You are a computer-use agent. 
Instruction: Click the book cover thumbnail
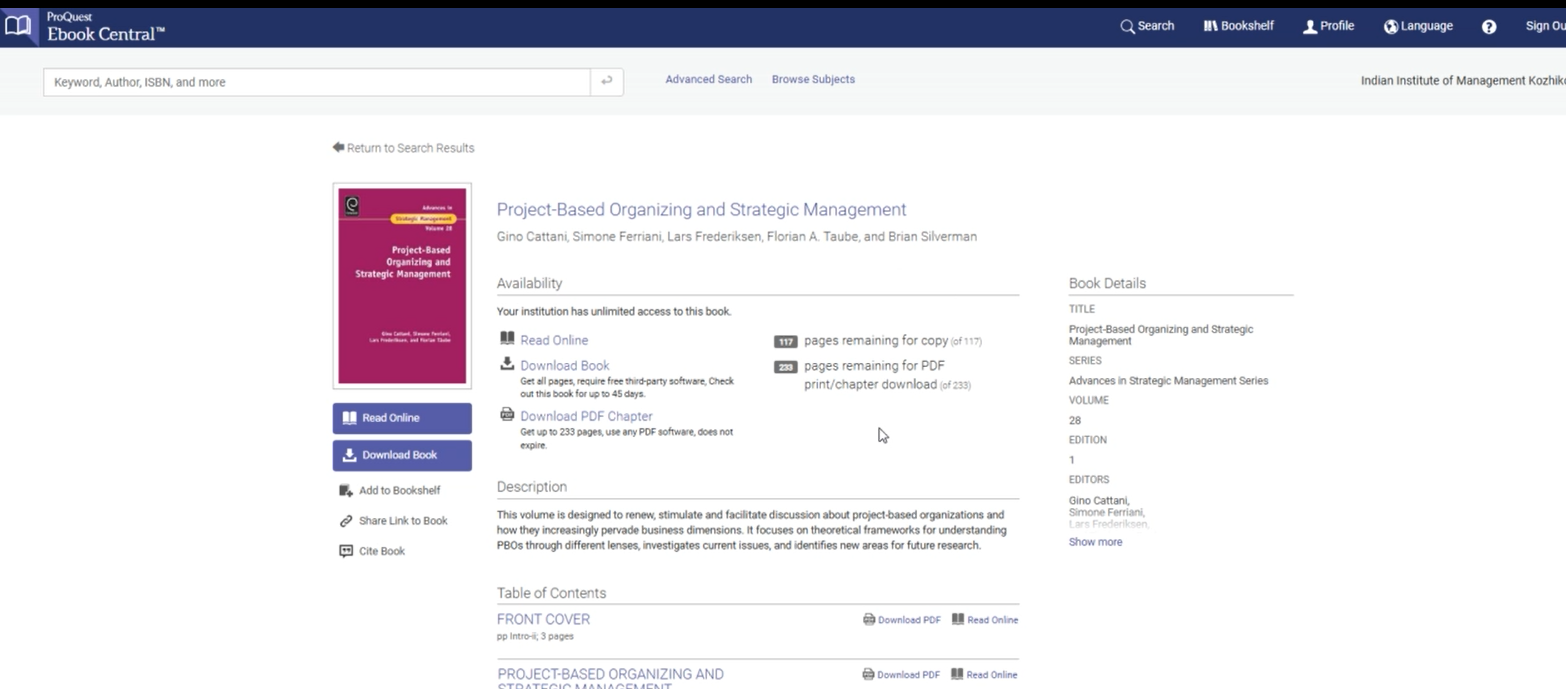(402, 286)
